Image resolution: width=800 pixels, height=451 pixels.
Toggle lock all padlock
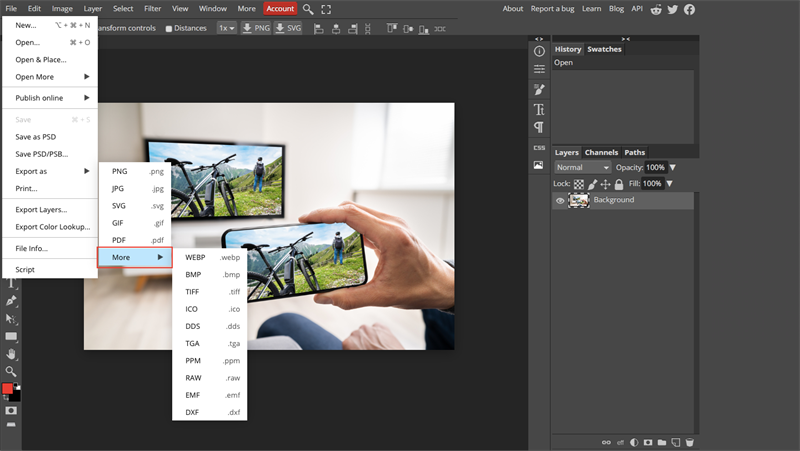click(x=619, y=184)
